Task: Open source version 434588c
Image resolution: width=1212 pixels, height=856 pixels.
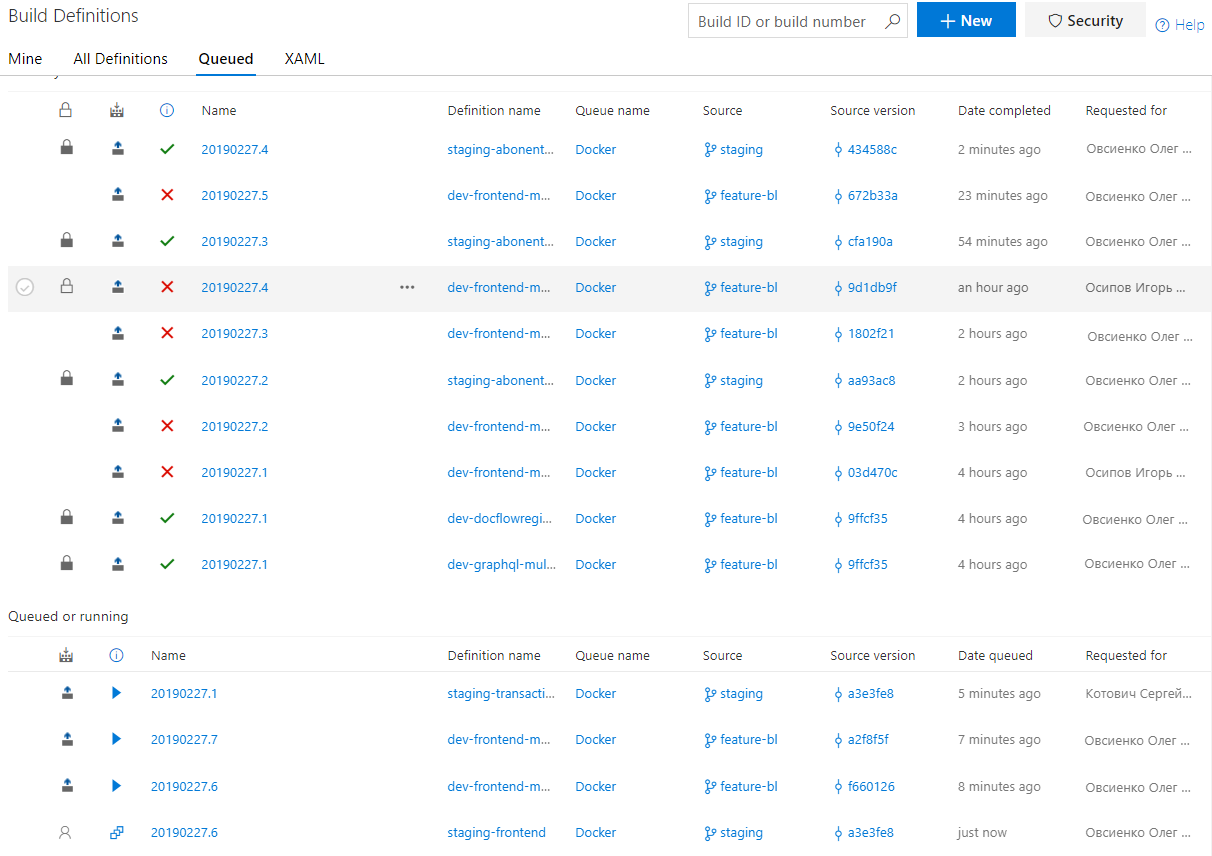Action: [872, 149]
